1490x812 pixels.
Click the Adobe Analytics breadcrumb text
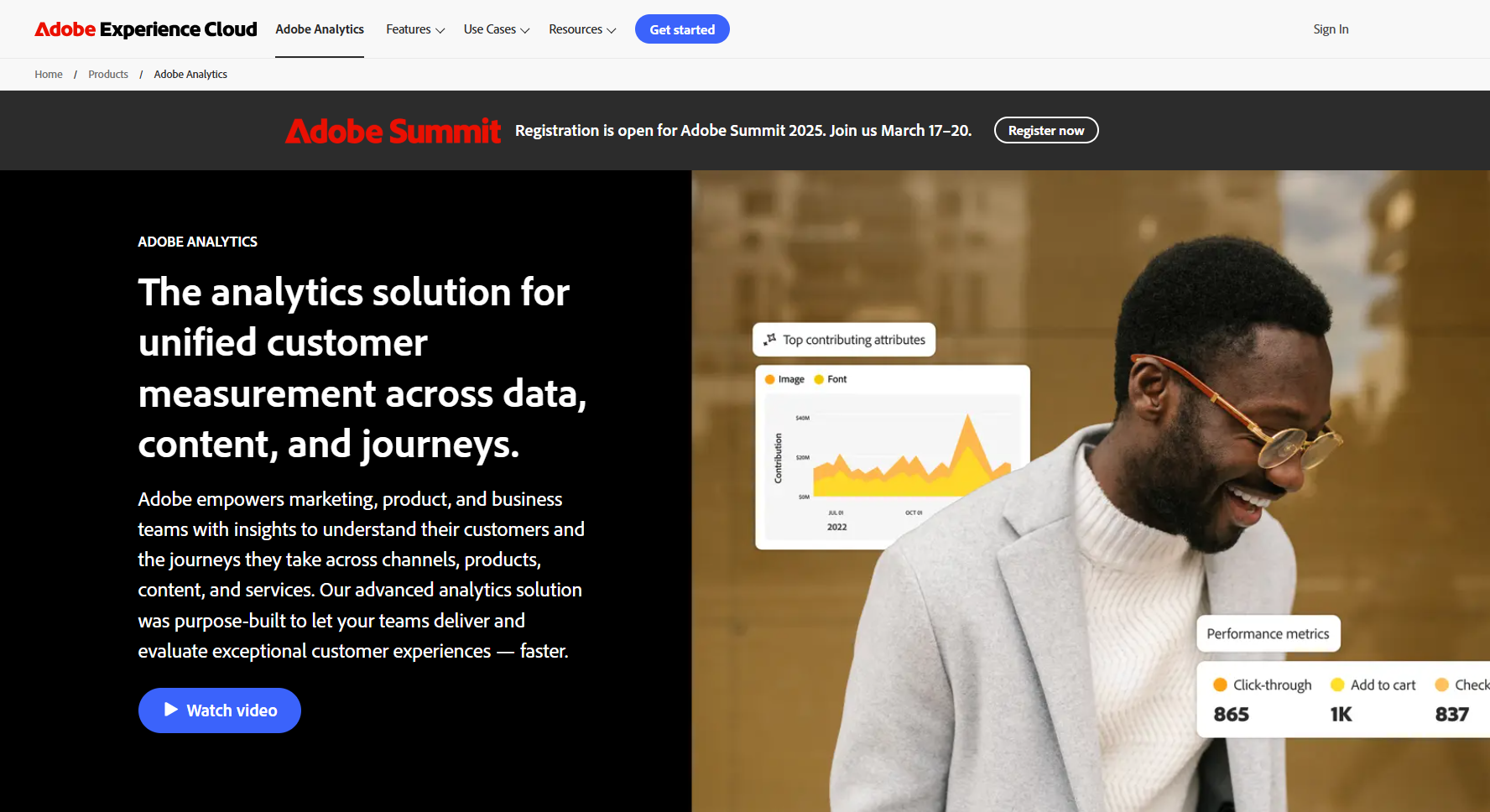190,75
